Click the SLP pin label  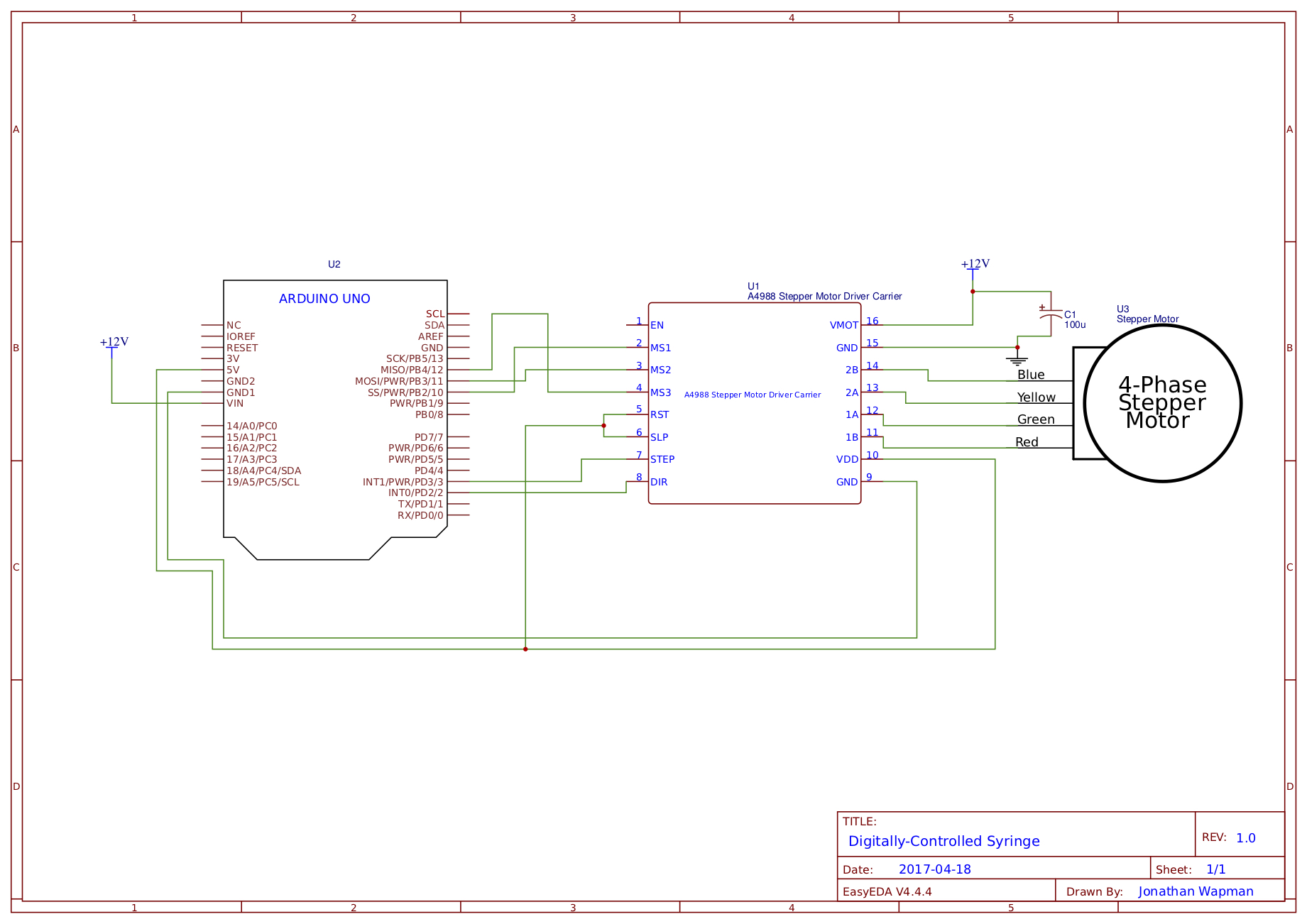coord(659,437)
